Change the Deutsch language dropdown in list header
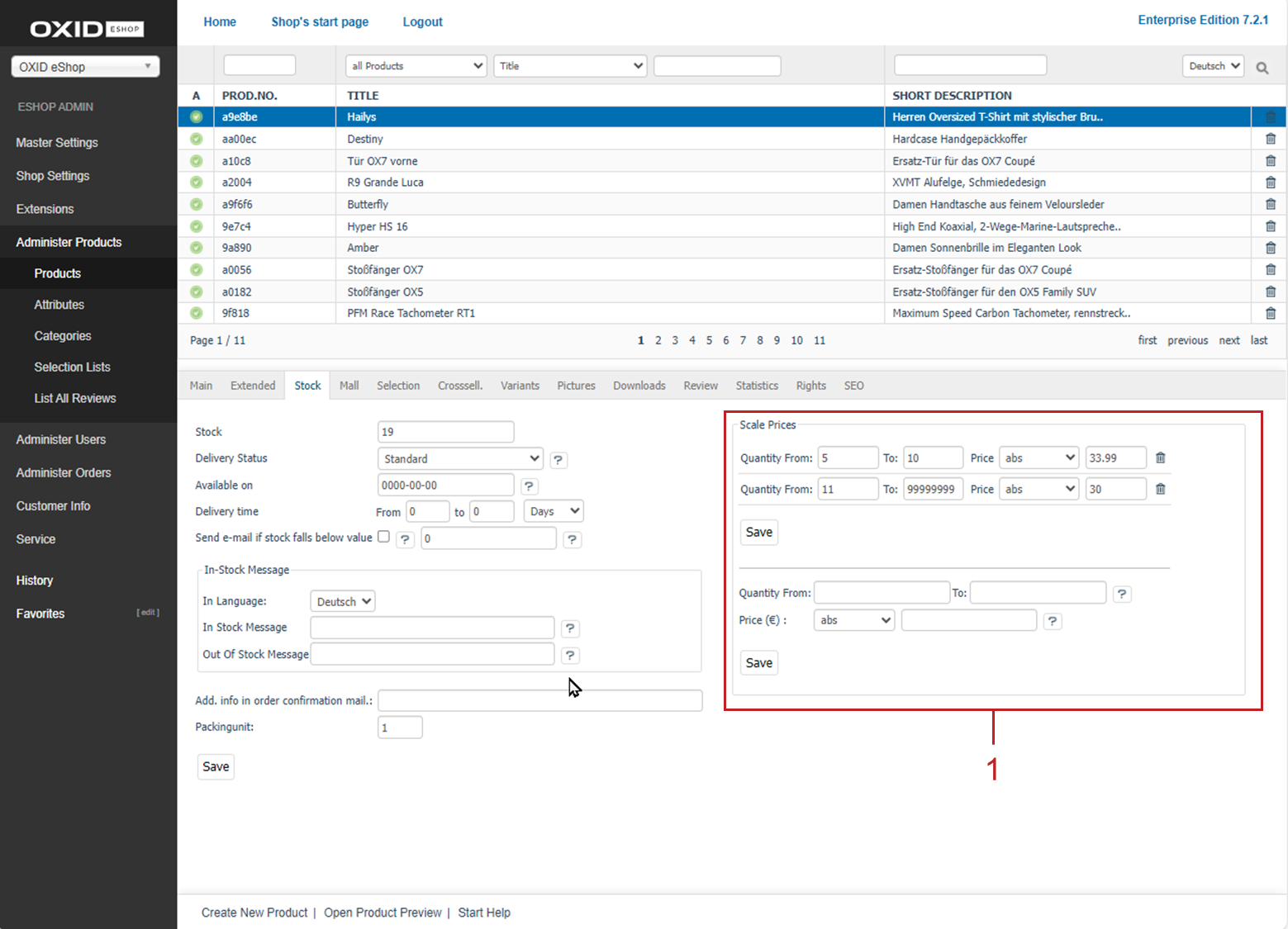The image size is (1288, 929). (1213, 66)
